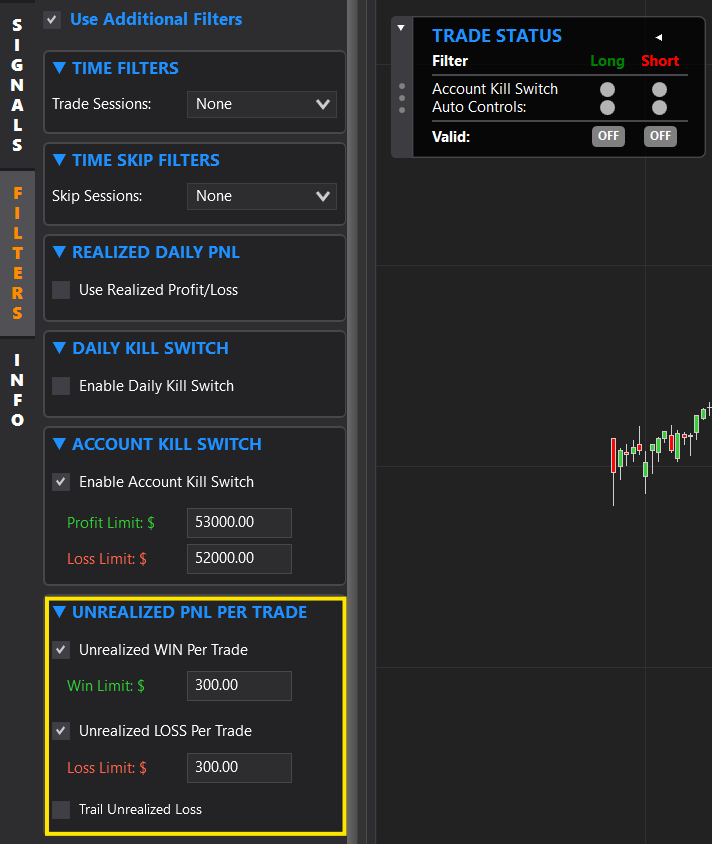
Task: Enable Use Realized Profit/Loss checkbox
Action: [x=61, y=290]
